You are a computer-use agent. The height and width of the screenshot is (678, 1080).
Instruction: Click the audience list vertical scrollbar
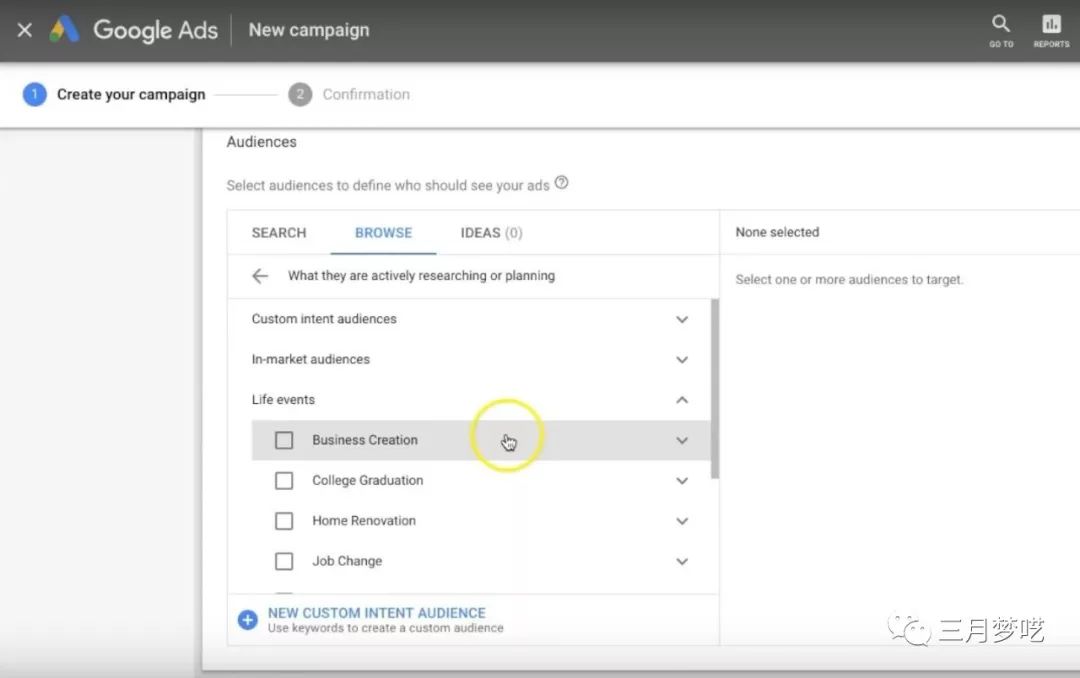click(x=714, y=388)
